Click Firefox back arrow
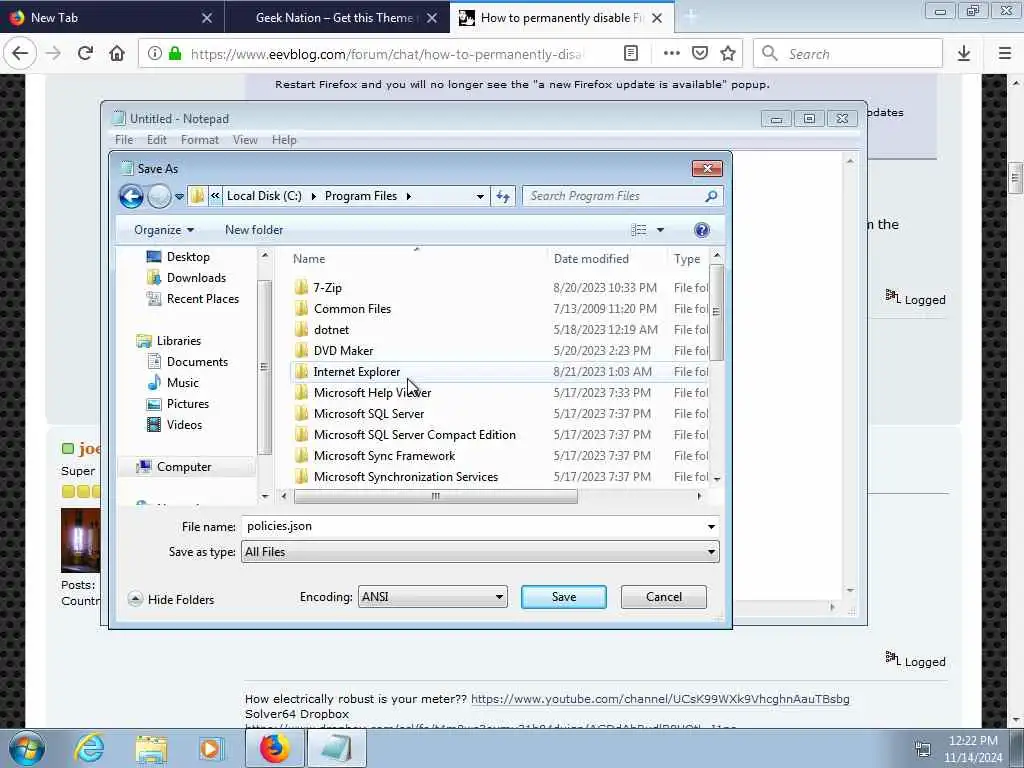Viewport: 1024px width, 768px height. tap(20, 54)
